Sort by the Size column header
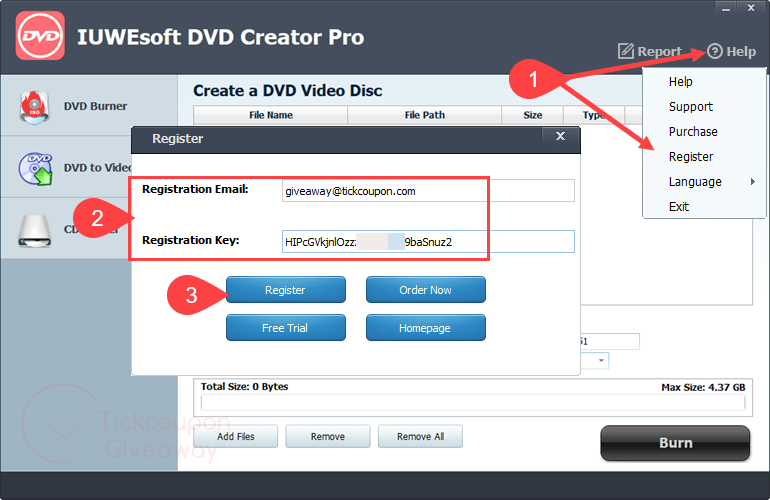 click(533, 115)
